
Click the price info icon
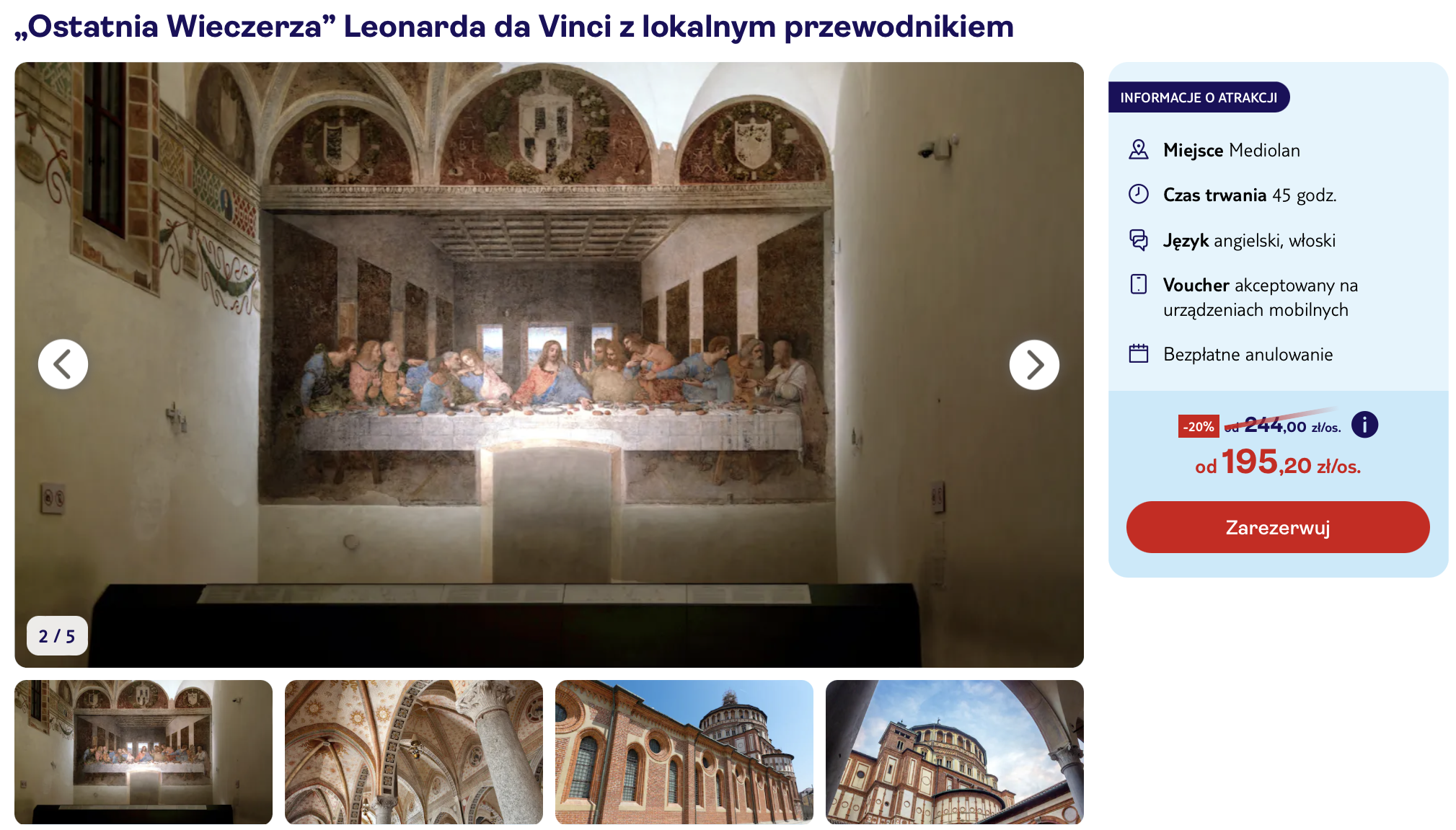pyautogui.click(x=1364, y=425)
